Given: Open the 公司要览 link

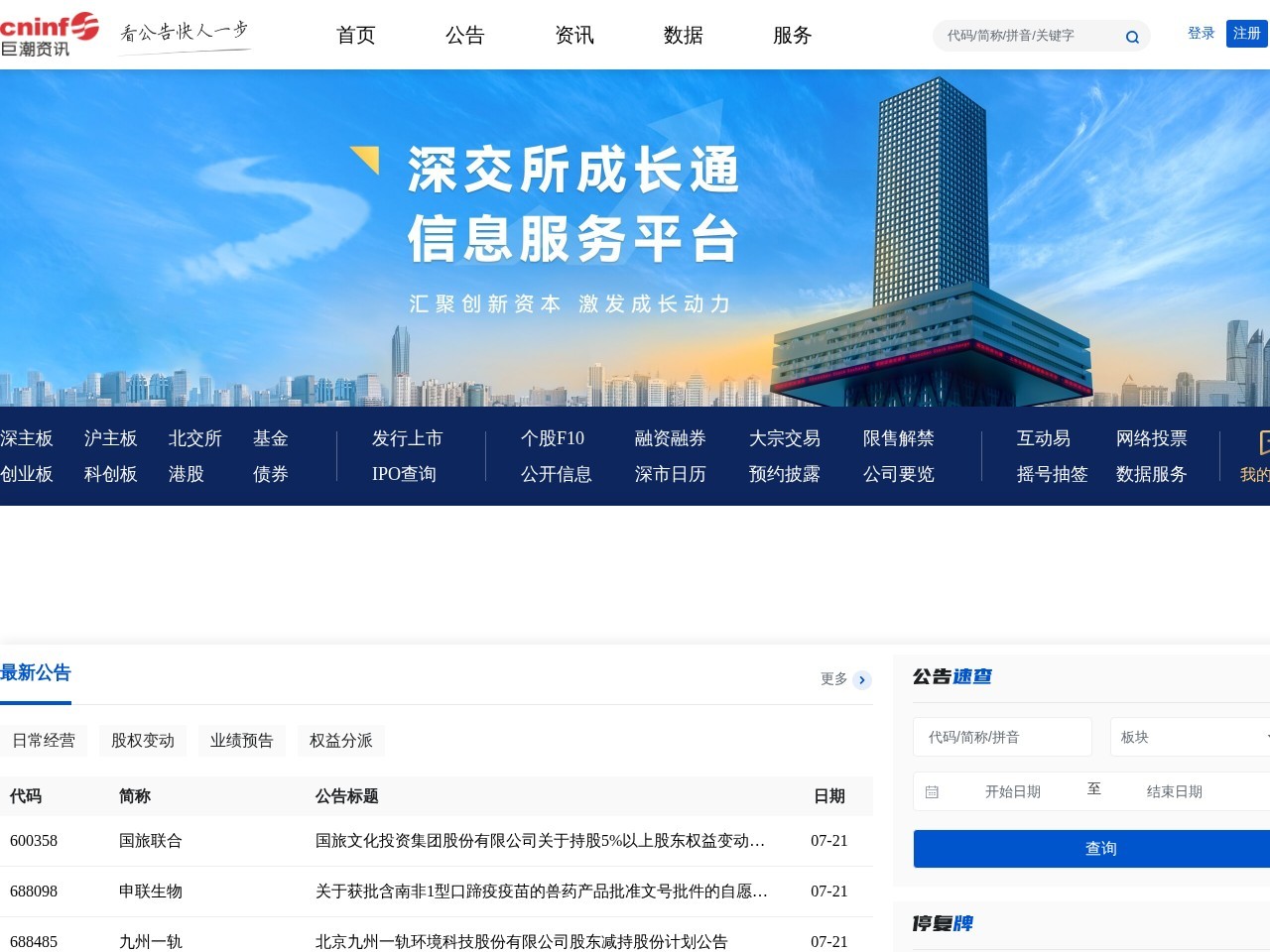Looking at the screenshot, I should click(899, 474).
